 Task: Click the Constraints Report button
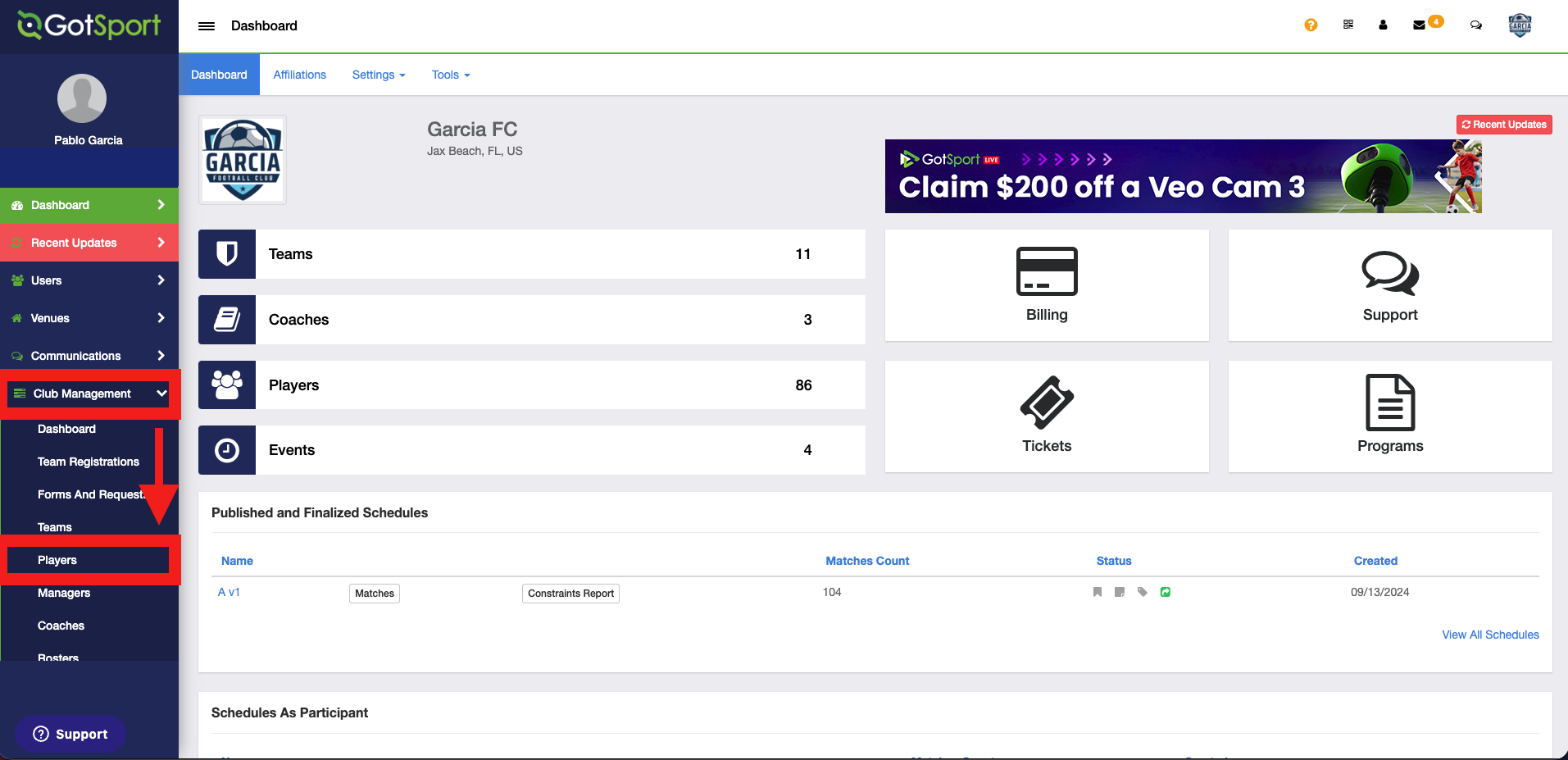click(570, 594)
